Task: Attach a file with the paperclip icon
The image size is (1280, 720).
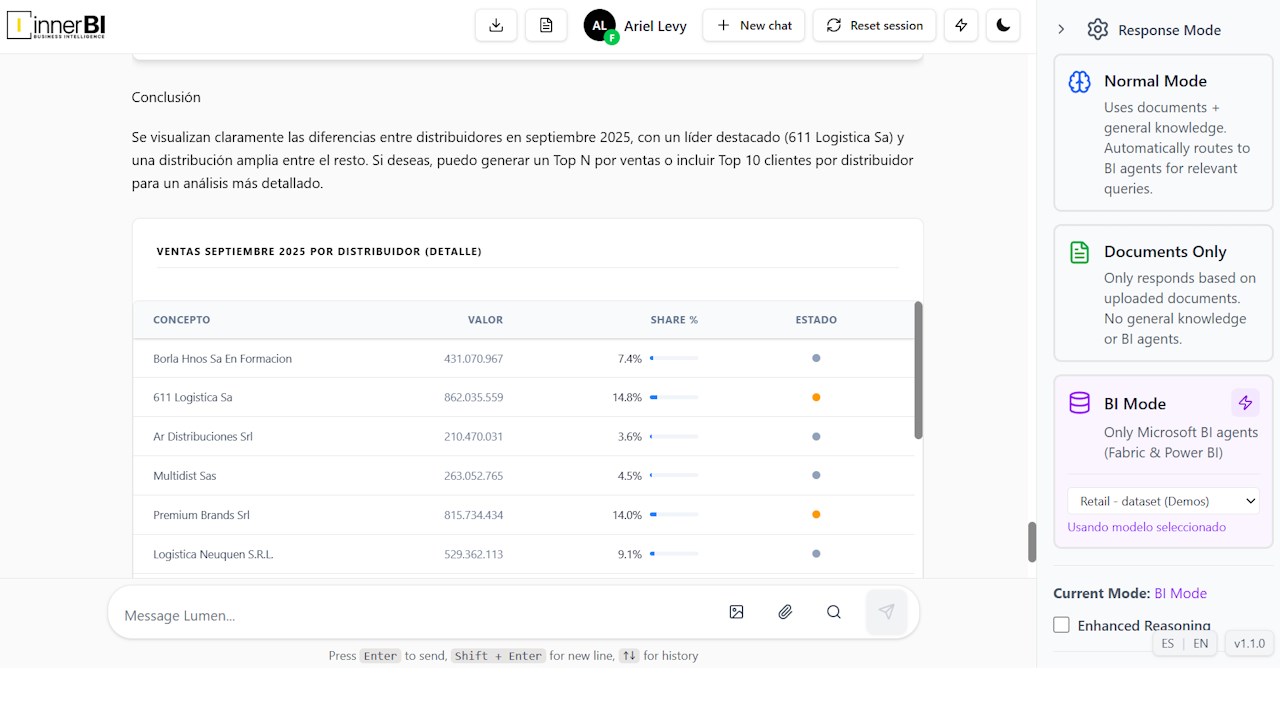Action: click(785, 612)
